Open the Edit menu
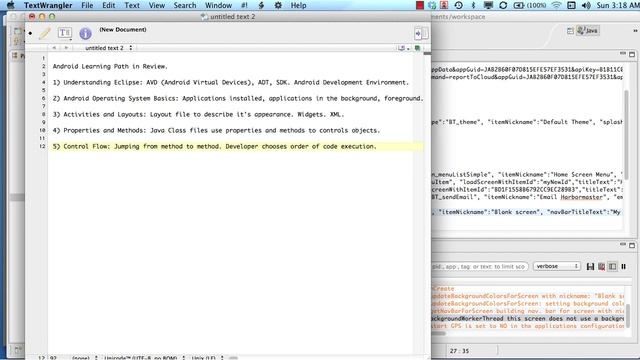Image resolution: width=640 pixels, height=360 pixels. [109, 5]
